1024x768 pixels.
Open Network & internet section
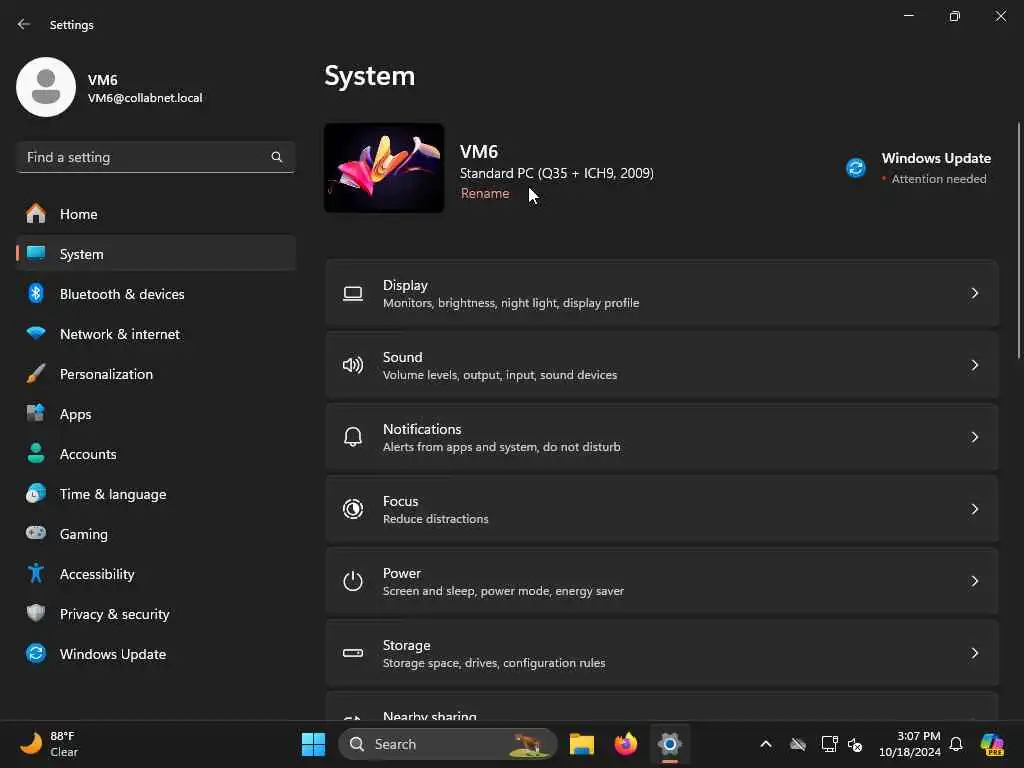[x=156, y=334]
